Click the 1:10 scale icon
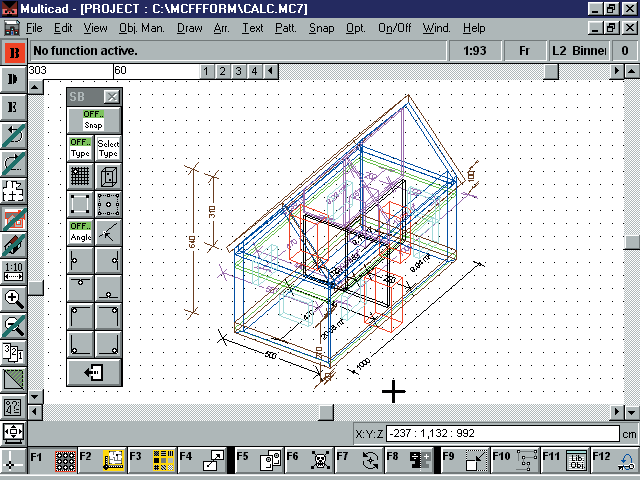Image resolution: width=640 pixels, height=480 pixels. pyautogui.click(x=14, y=271)
